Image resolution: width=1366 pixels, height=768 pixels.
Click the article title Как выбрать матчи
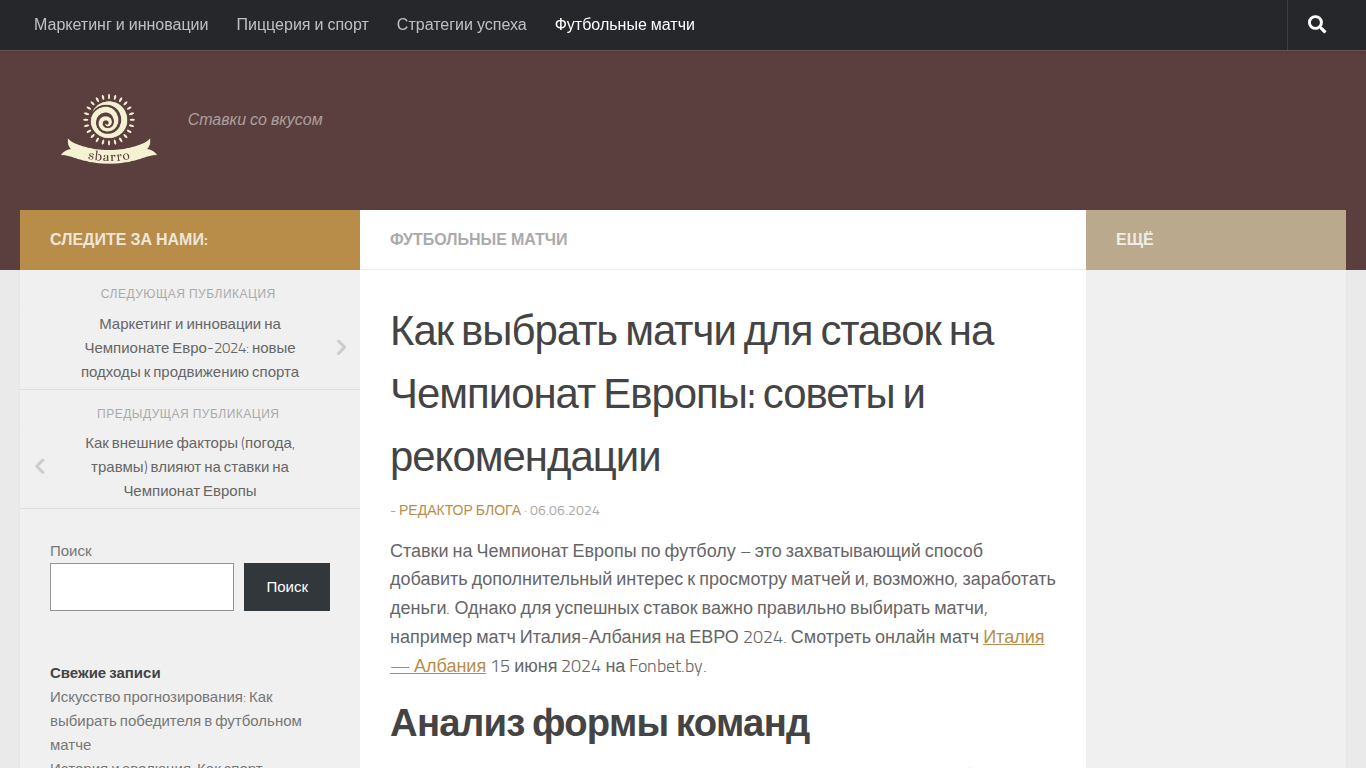pyautogui.click(x=692, y=393)
